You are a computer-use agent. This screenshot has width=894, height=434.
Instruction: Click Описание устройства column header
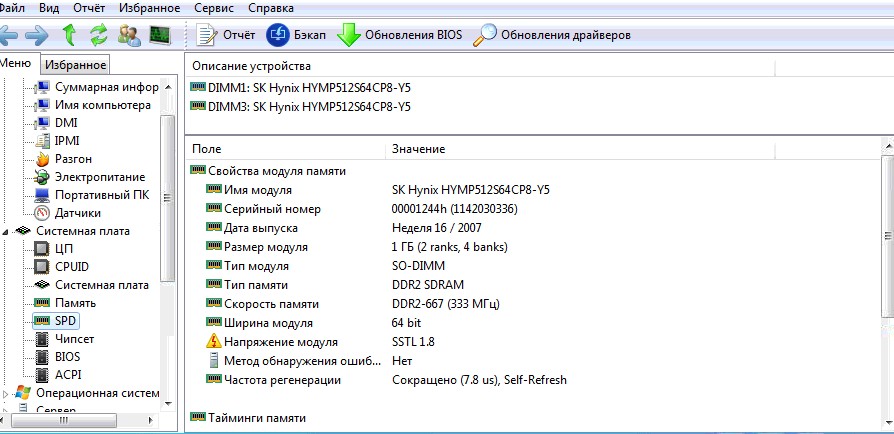(480, 66)
